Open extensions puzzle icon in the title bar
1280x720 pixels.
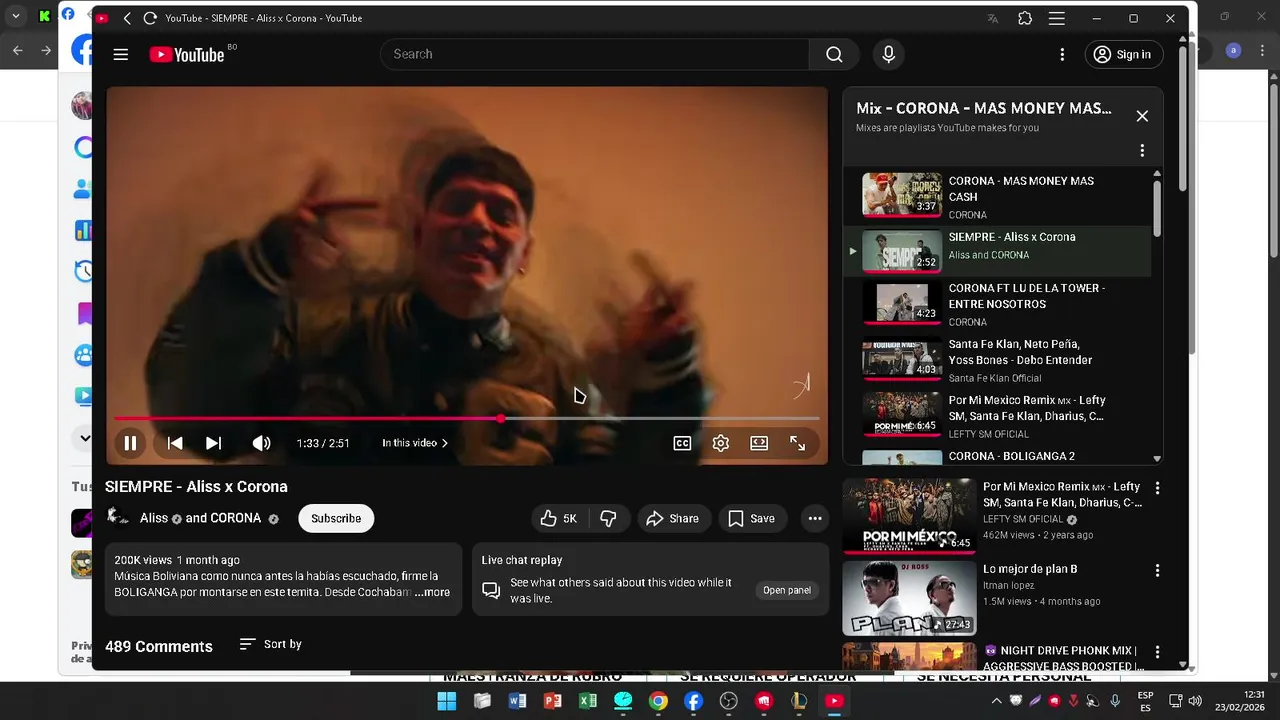pos(1025,18)
